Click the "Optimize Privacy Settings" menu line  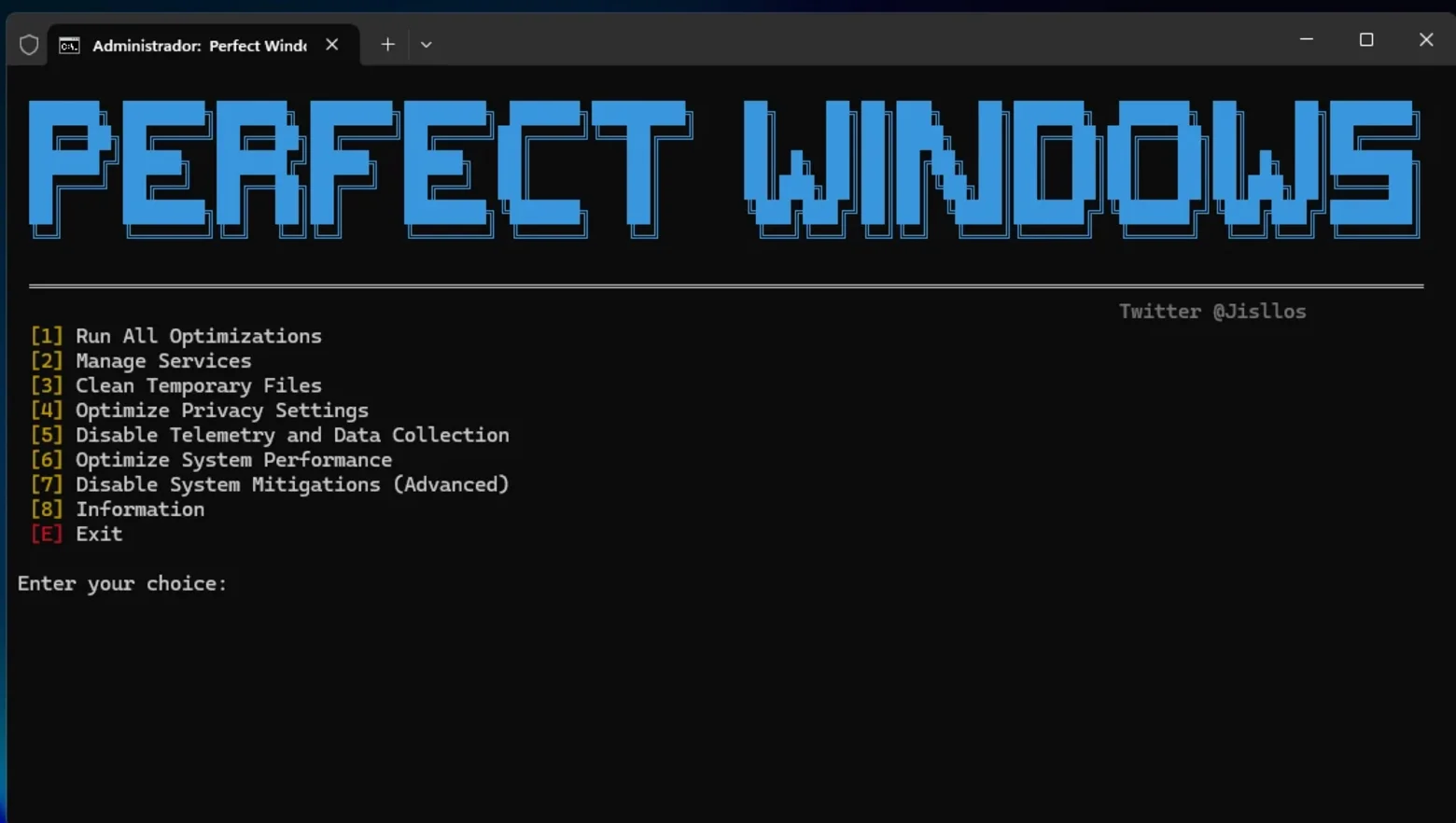[x=200, y=411]
